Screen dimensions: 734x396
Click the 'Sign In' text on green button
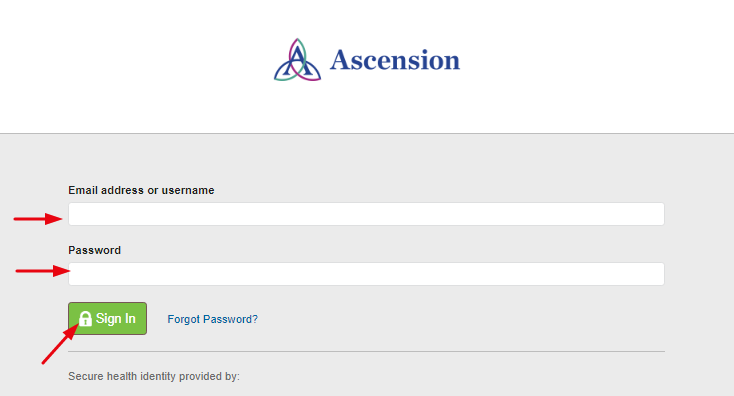tap(116, 318)
